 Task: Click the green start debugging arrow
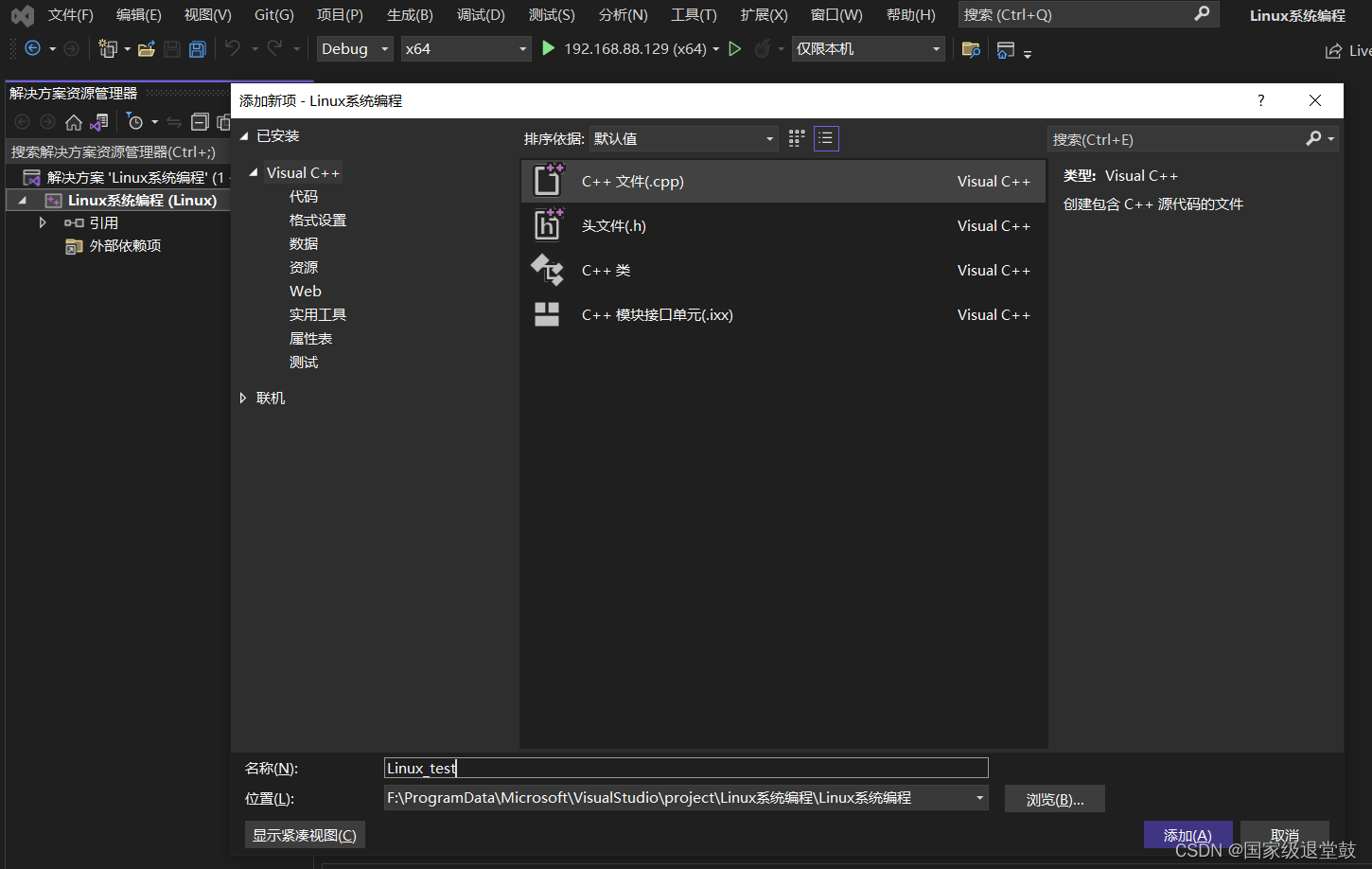(x=548, y=48)
